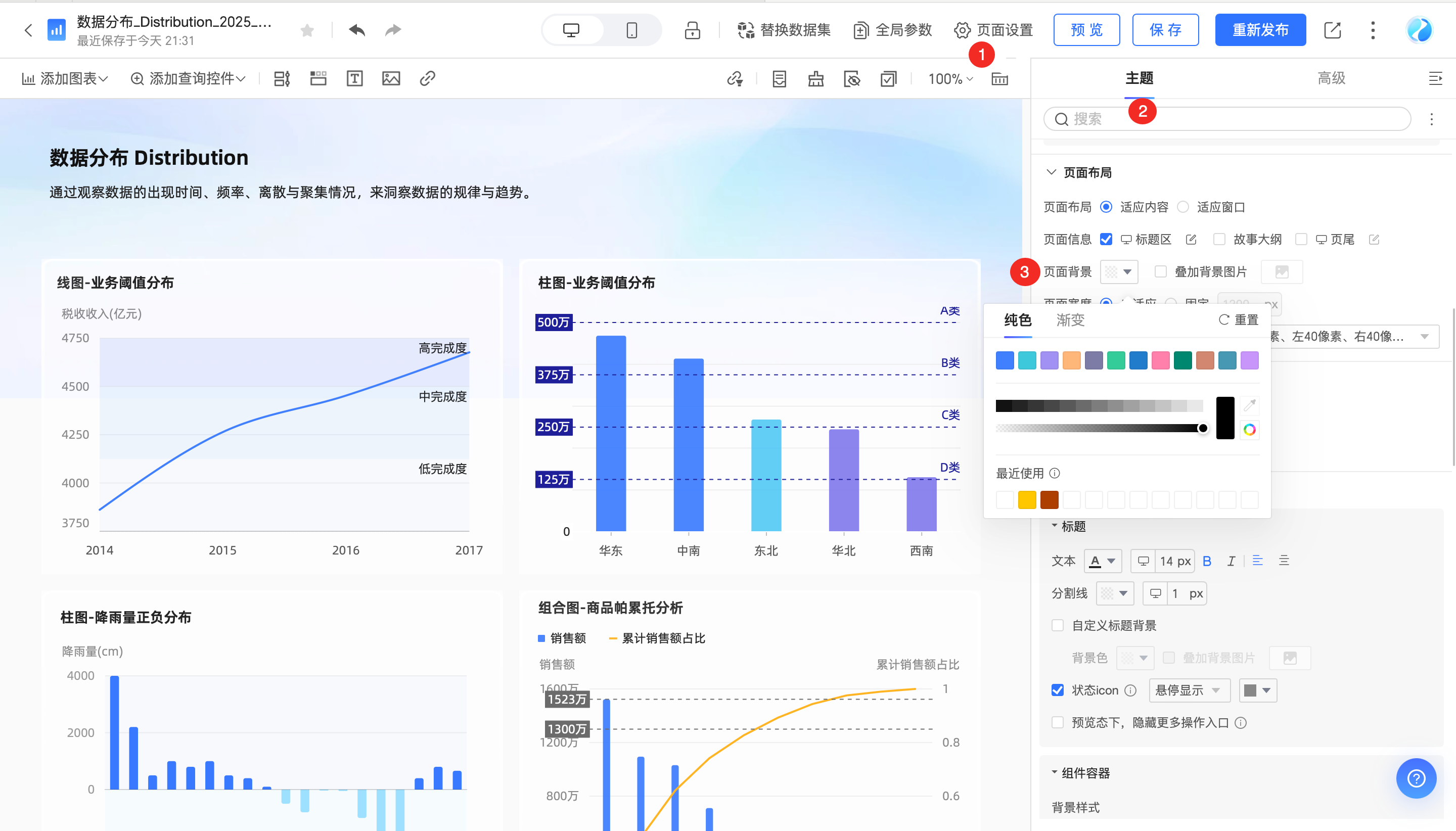
Task: Switch to the 高级 tab
Action: [1331, 78]
